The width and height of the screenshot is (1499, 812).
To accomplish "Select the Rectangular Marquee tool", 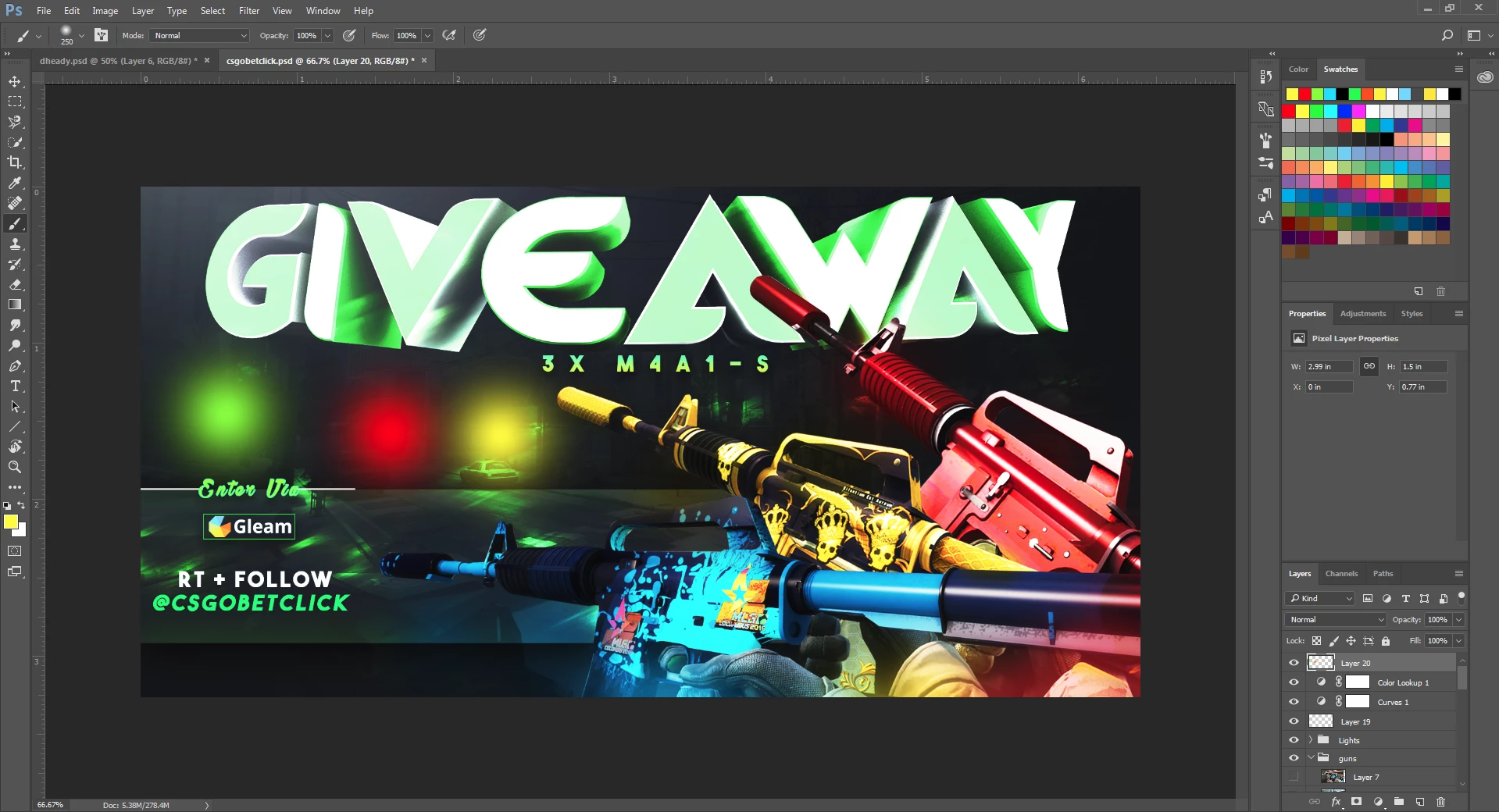I will tap(15, 101).
